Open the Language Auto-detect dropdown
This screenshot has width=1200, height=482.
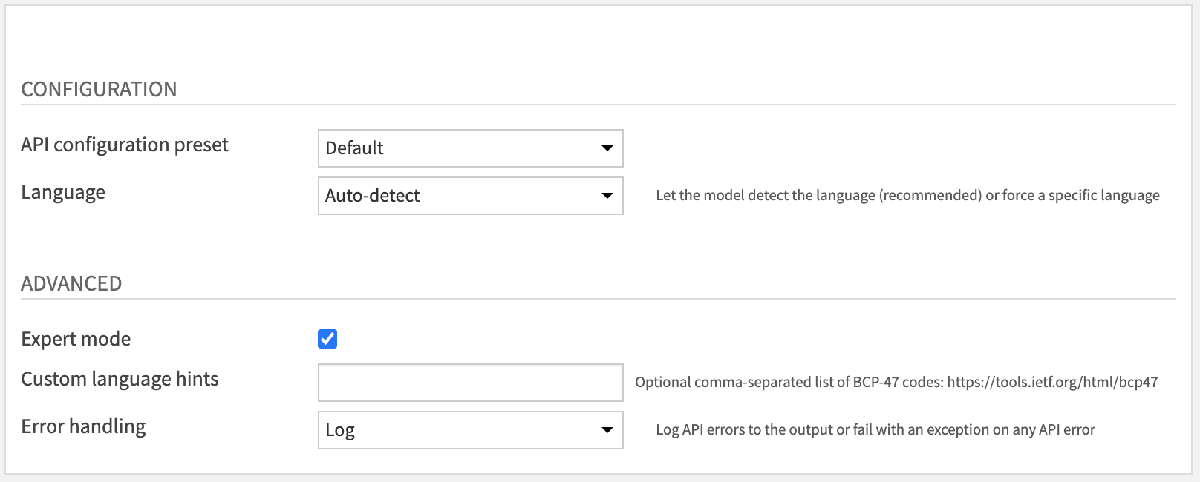470,196
